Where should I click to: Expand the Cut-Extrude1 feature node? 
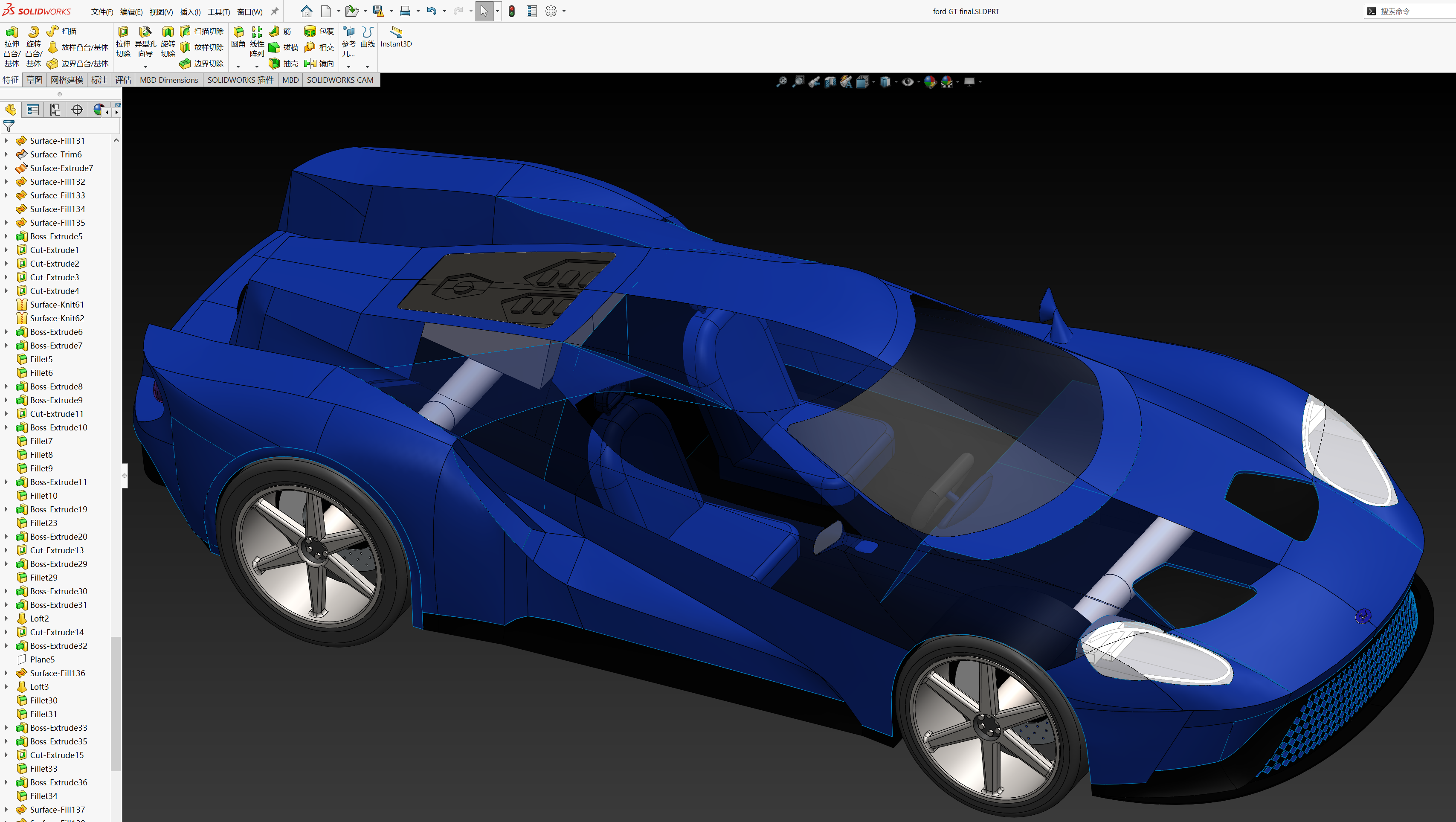pos(6,250)
